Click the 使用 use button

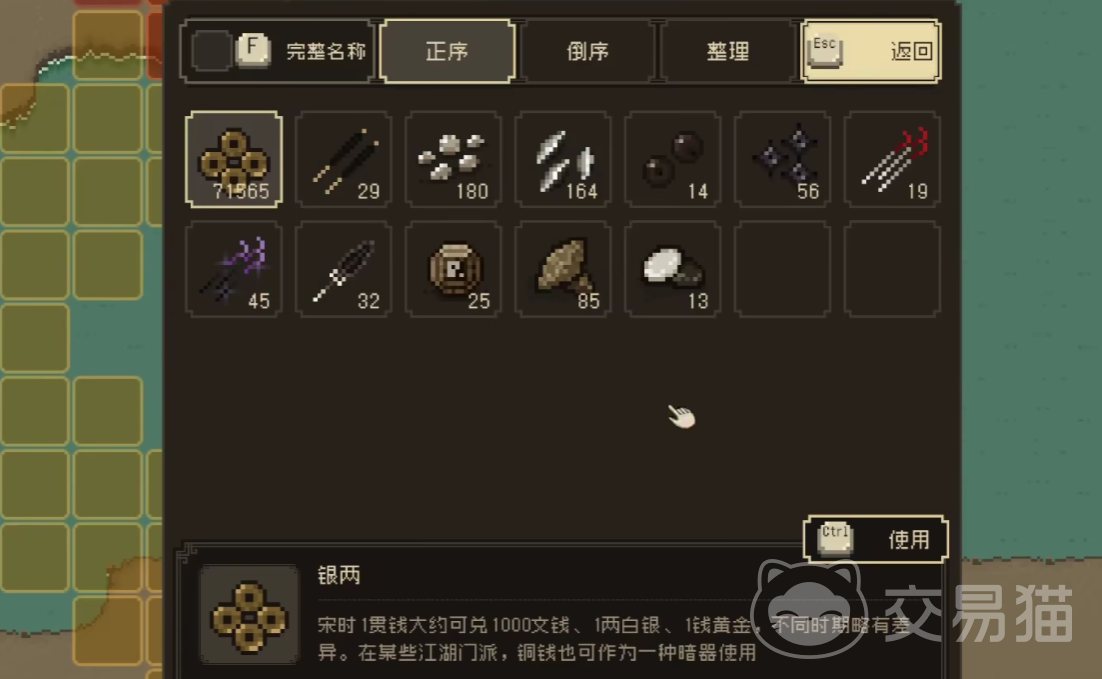click(x=876, y=539)
